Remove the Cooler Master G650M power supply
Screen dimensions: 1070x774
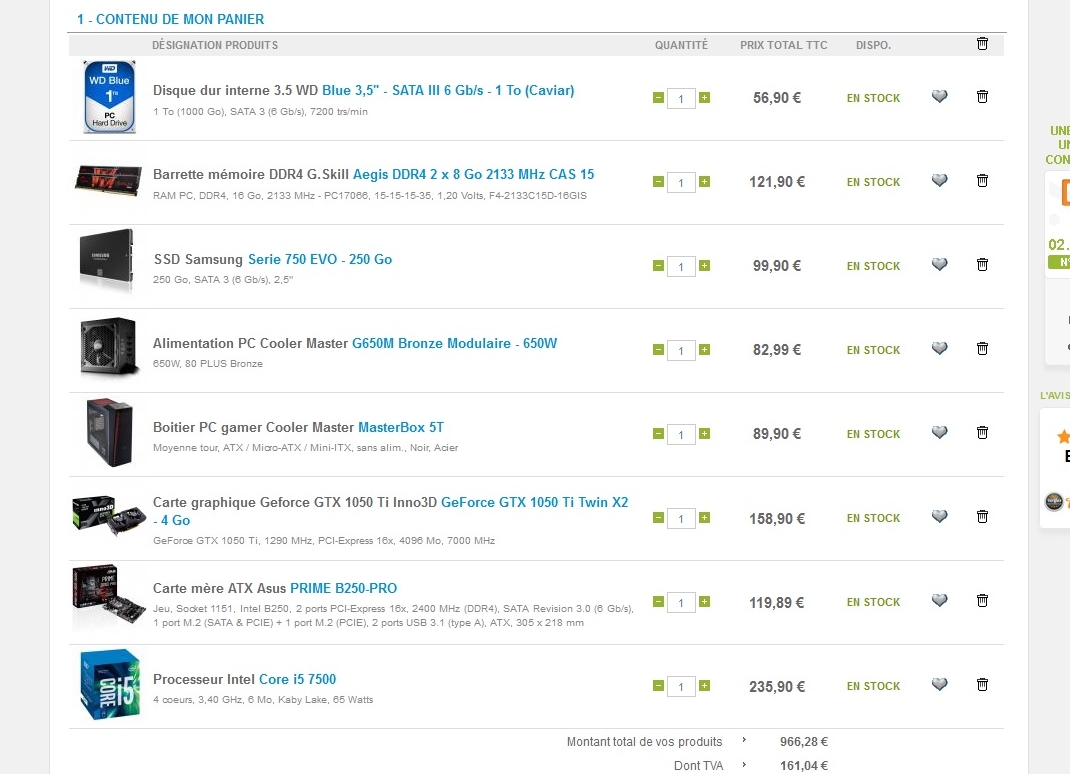982,348
